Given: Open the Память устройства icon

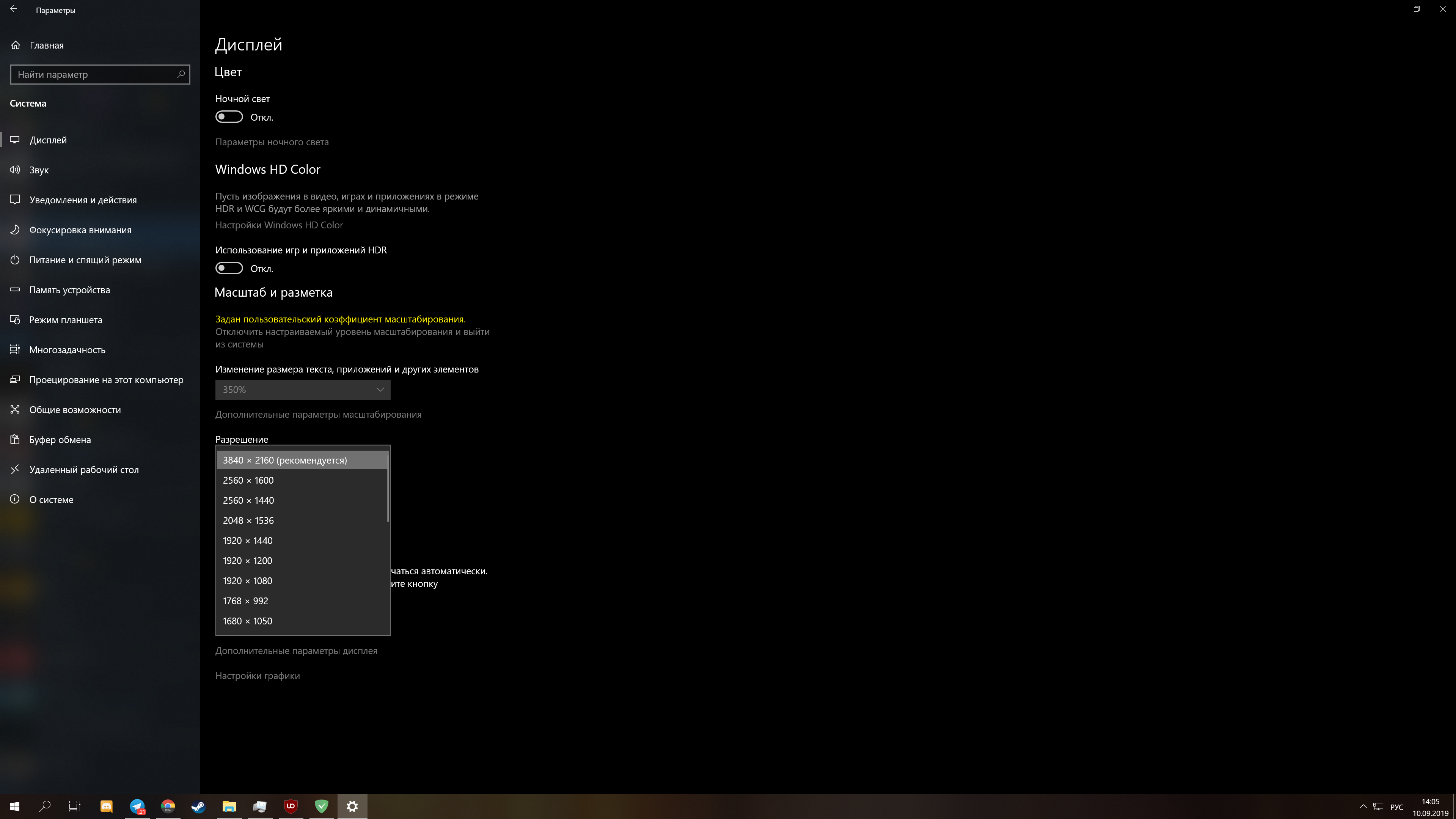Looking at the screenshot, I should (x=15, y=289).
